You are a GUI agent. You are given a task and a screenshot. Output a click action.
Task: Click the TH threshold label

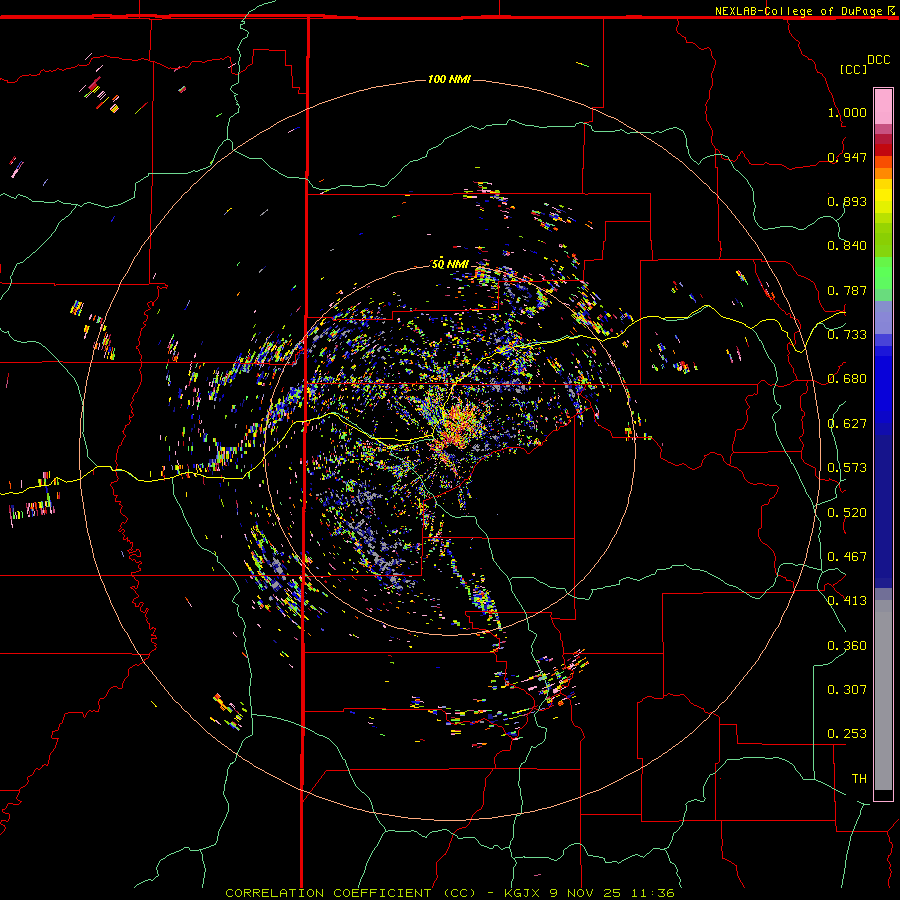click(859, 779)
